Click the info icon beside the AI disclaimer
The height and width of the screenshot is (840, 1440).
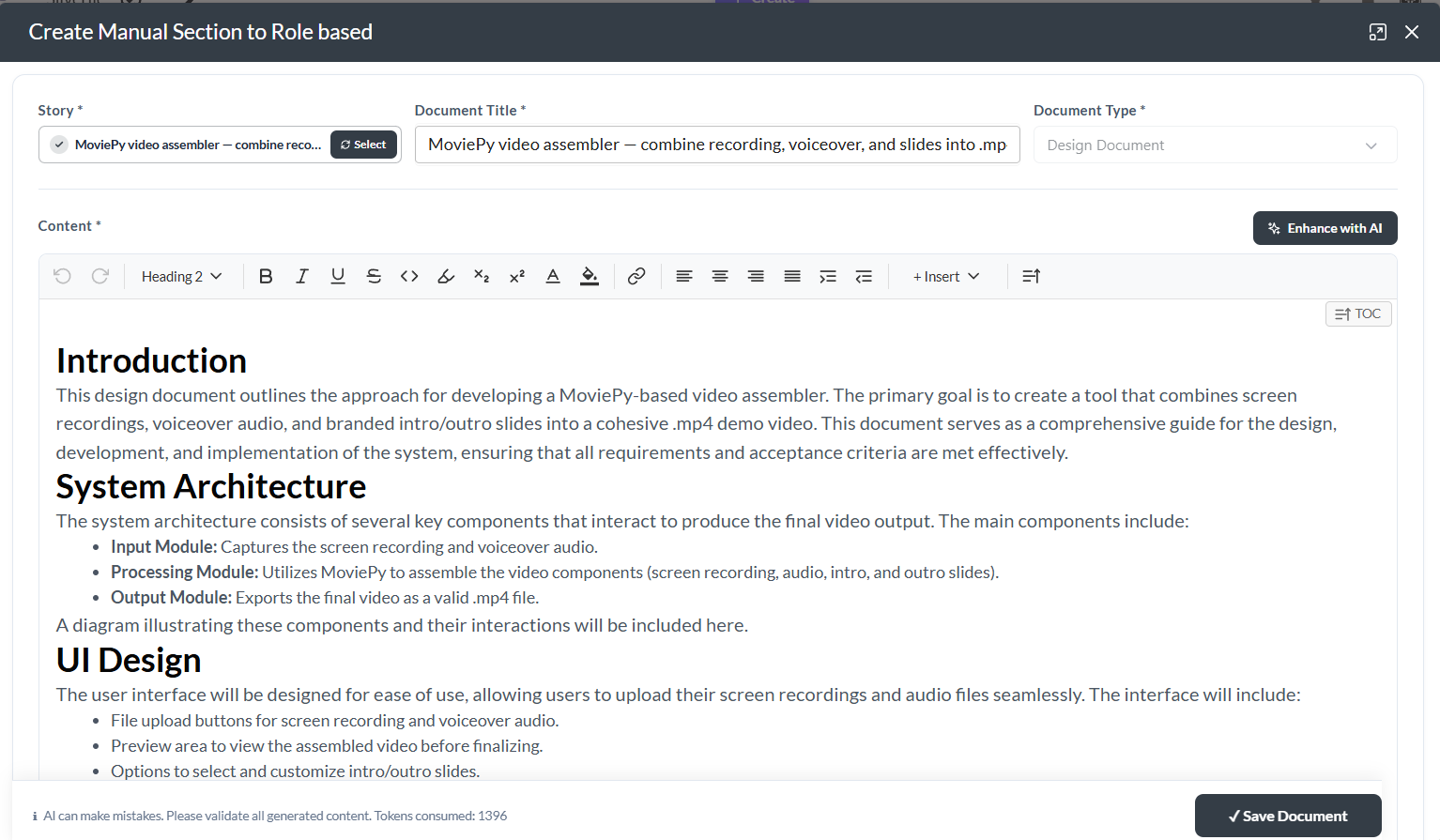[35, 817]
